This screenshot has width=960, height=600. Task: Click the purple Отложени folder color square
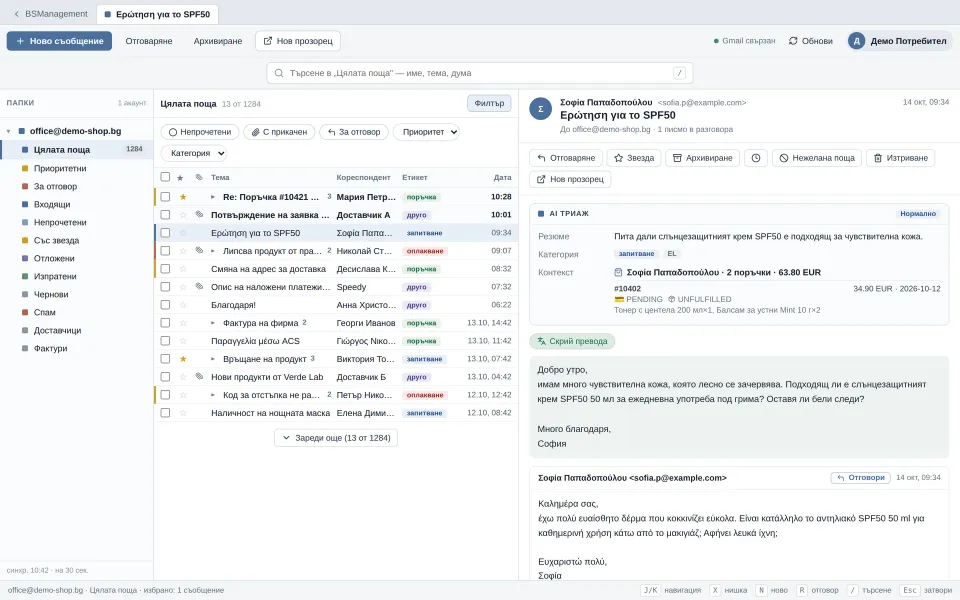24,258
